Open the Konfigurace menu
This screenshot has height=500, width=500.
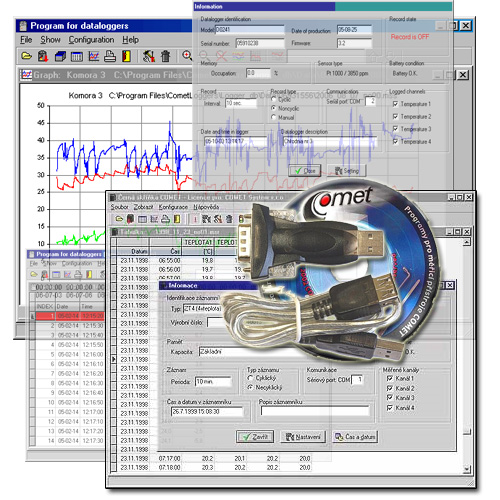tap(173, 207)
